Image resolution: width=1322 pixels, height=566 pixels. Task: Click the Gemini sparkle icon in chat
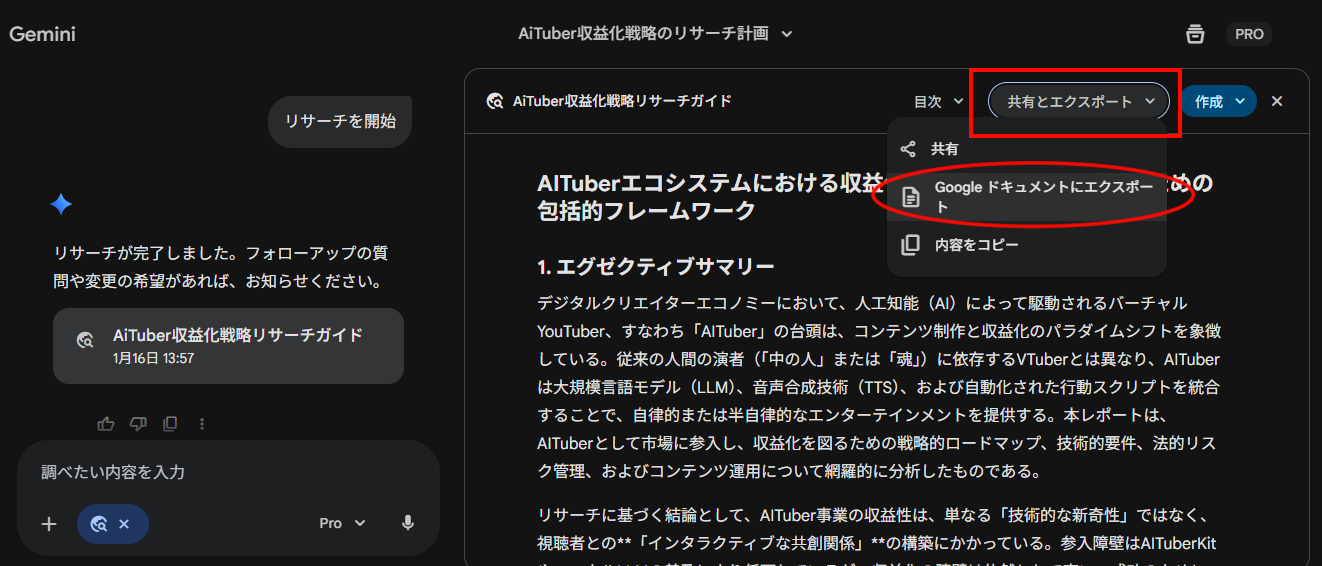(x=61, y=205)
